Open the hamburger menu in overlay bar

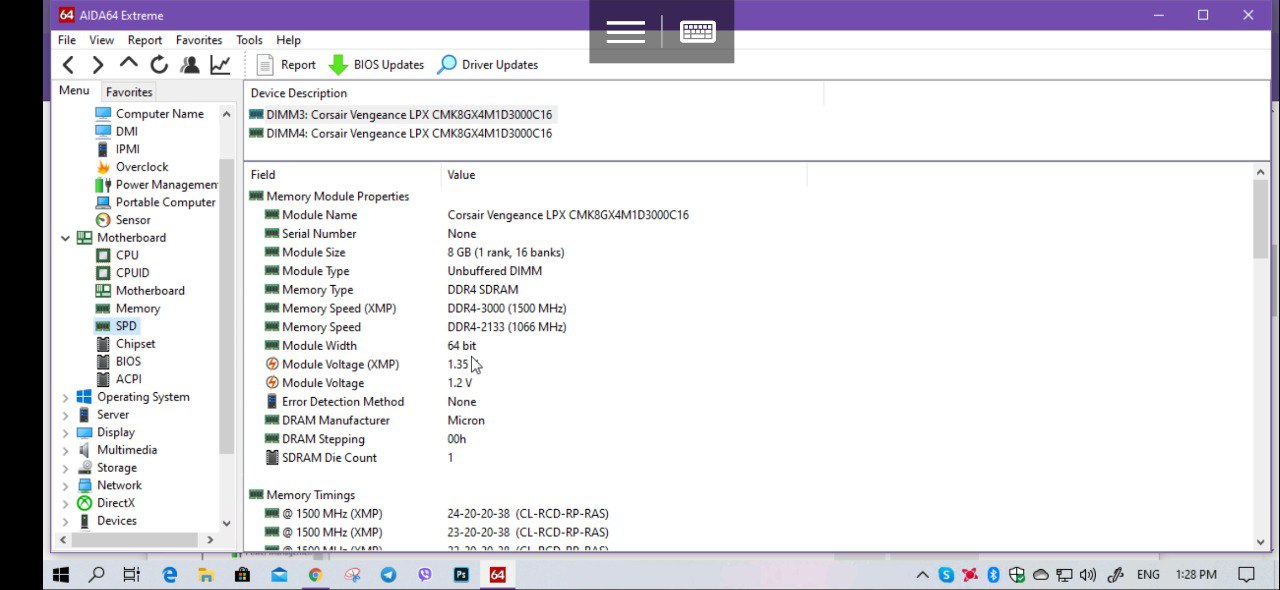pos(625,32)
